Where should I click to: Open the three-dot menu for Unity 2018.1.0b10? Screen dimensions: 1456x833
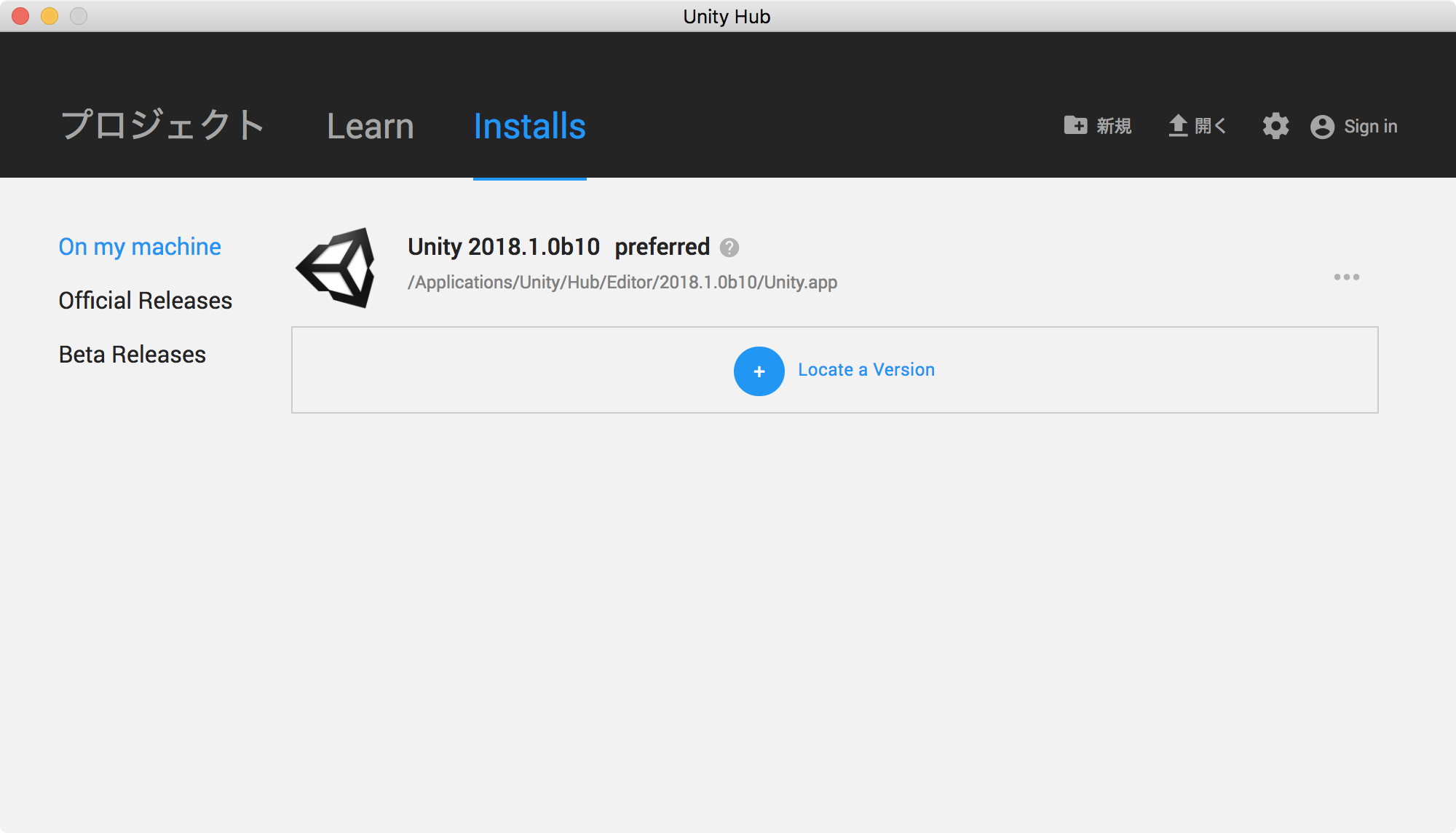[x=1347, y=277]
